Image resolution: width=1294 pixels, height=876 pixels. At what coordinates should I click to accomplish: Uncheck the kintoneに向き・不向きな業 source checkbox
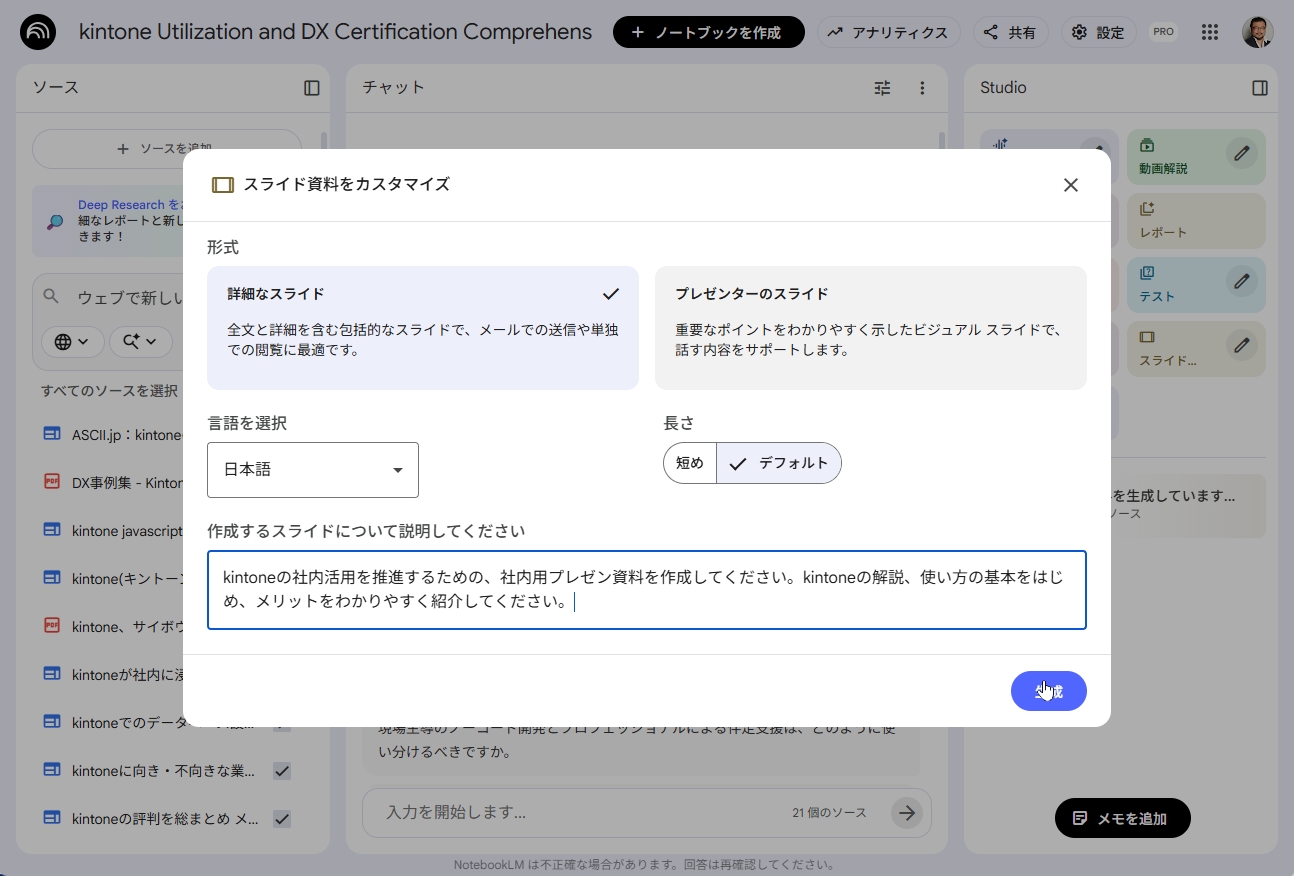pyautogui.click(x=282, y=771)
